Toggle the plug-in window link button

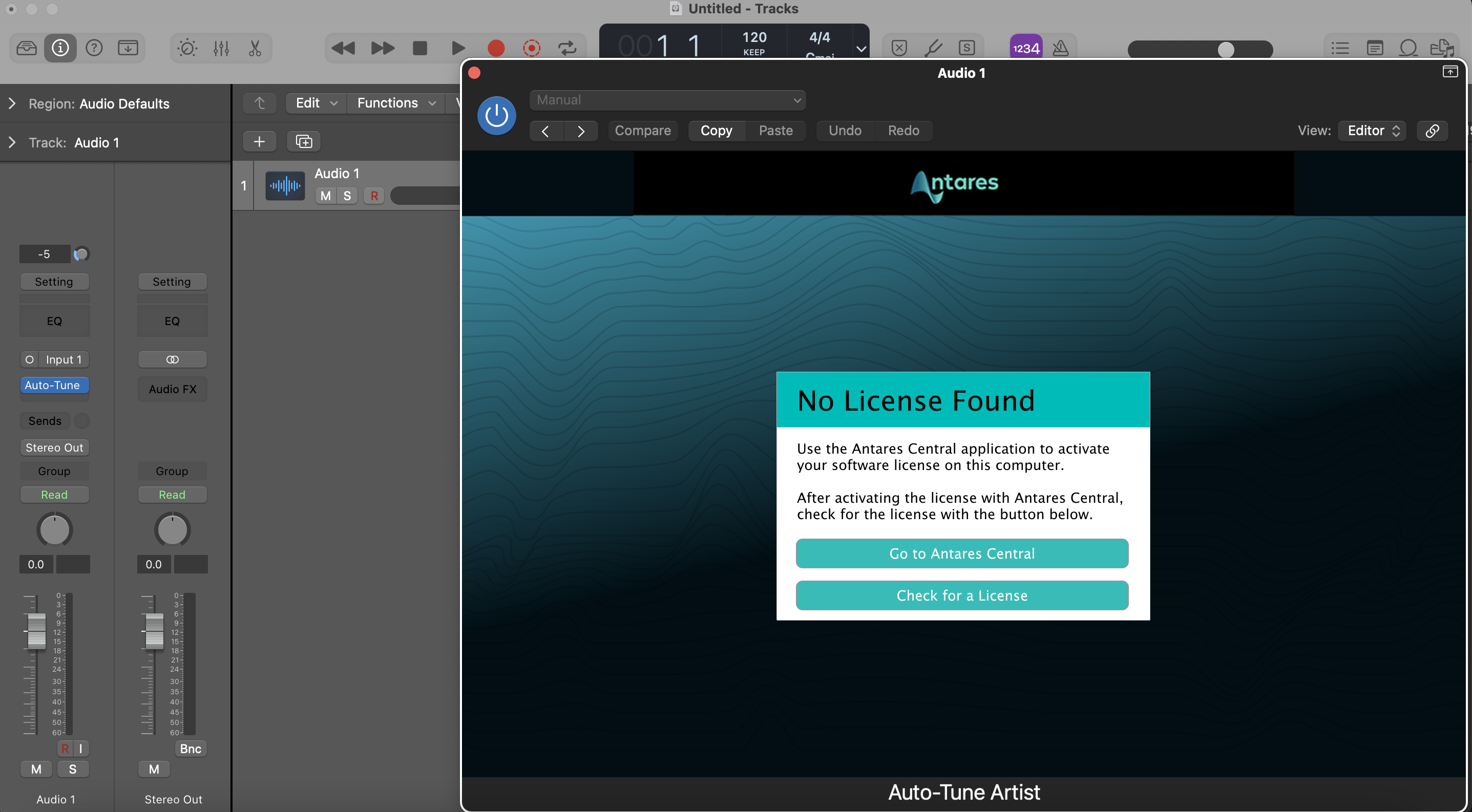(1432, 131)
